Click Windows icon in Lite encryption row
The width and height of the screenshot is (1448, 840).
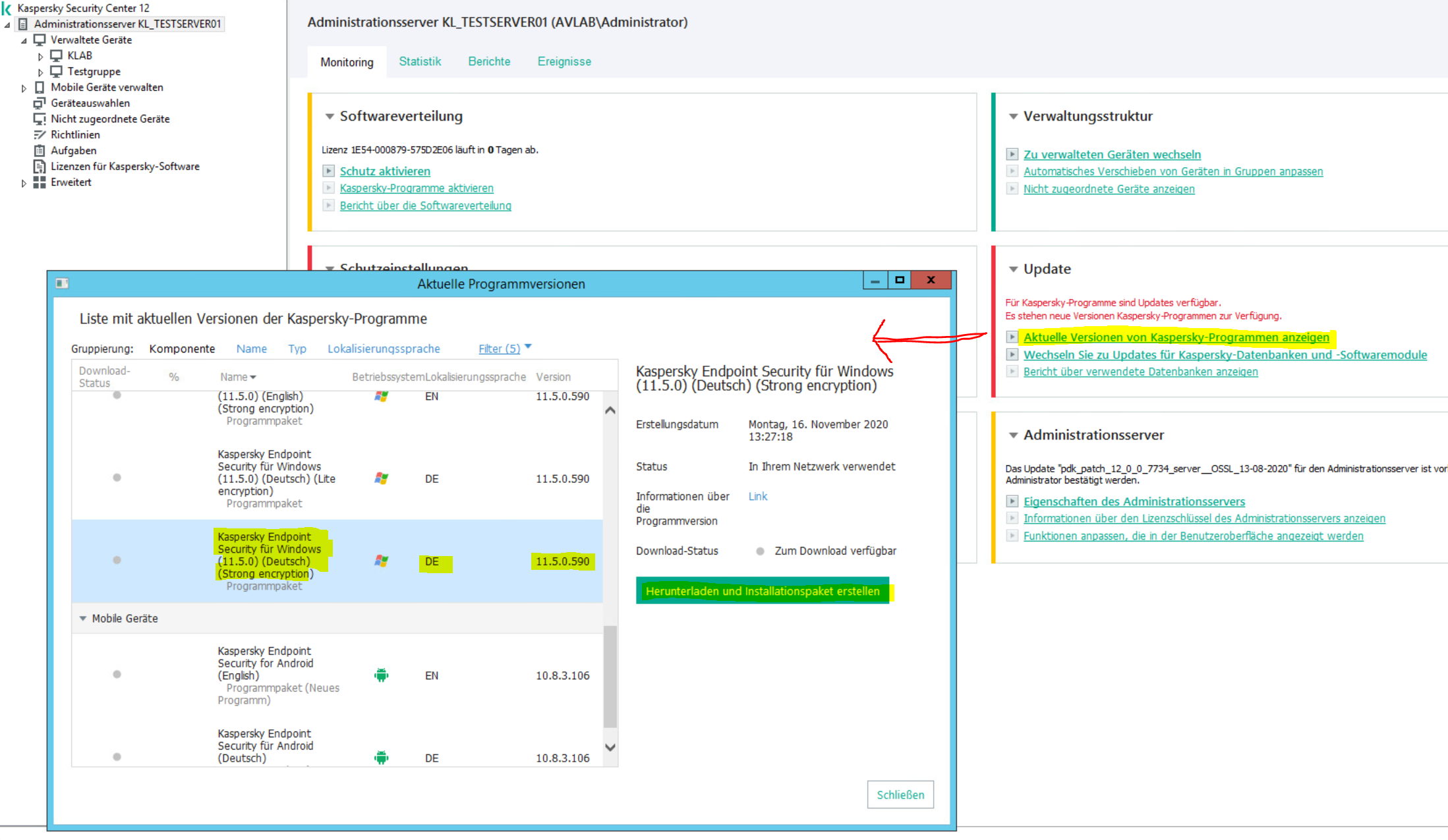tap(381, 478)
